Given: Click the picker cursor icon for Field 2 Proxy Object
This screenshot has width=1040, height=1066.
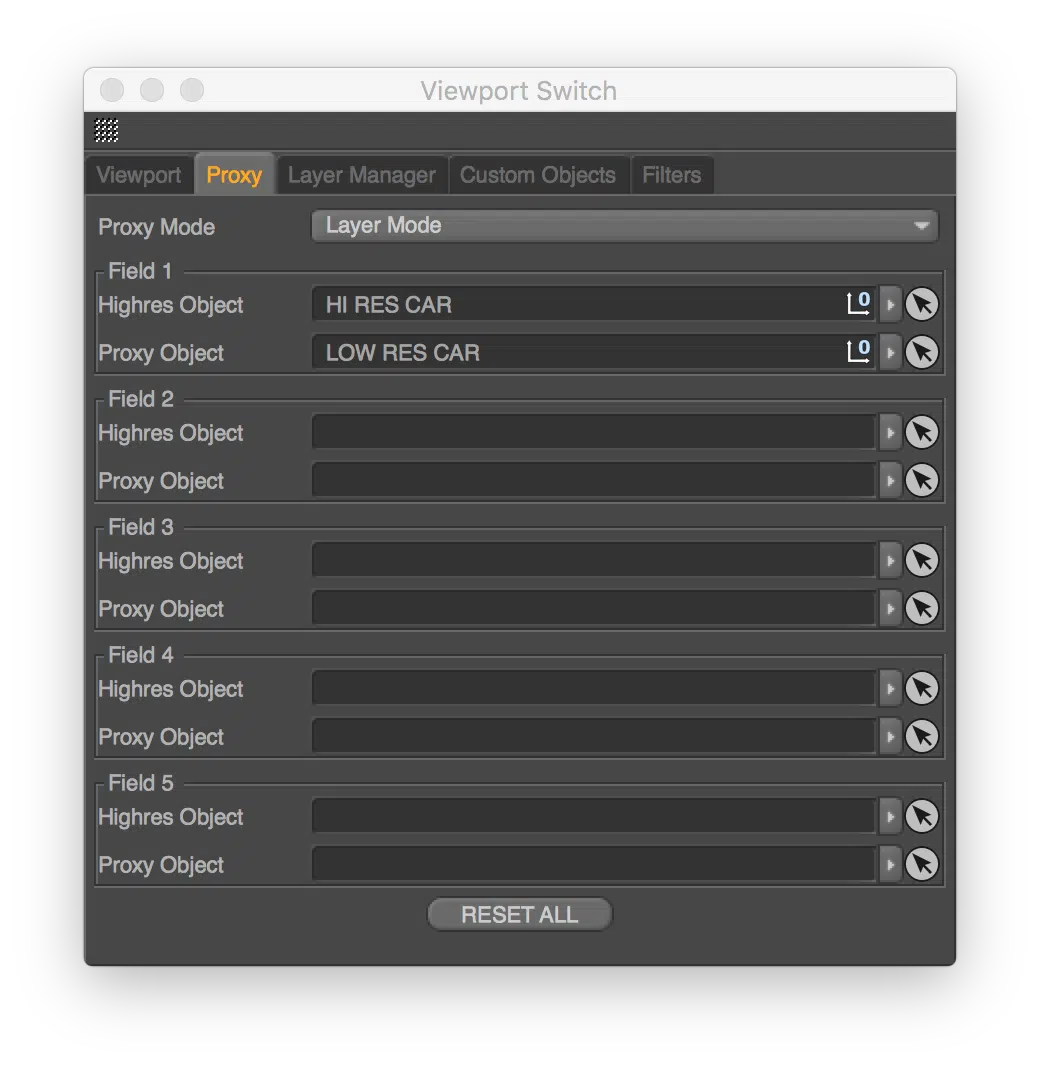Looking at the screenshot, I should point(921,480).
